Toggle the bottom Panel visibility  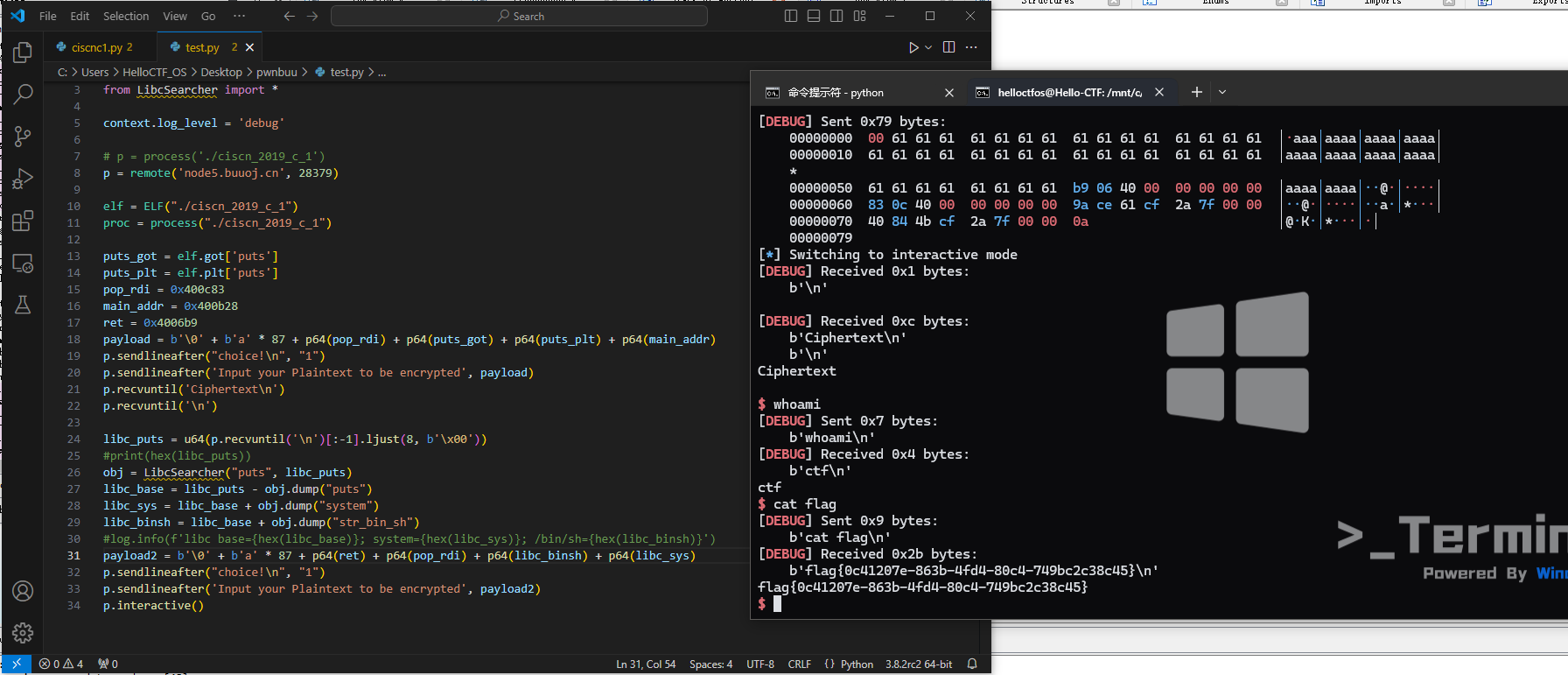814,16
